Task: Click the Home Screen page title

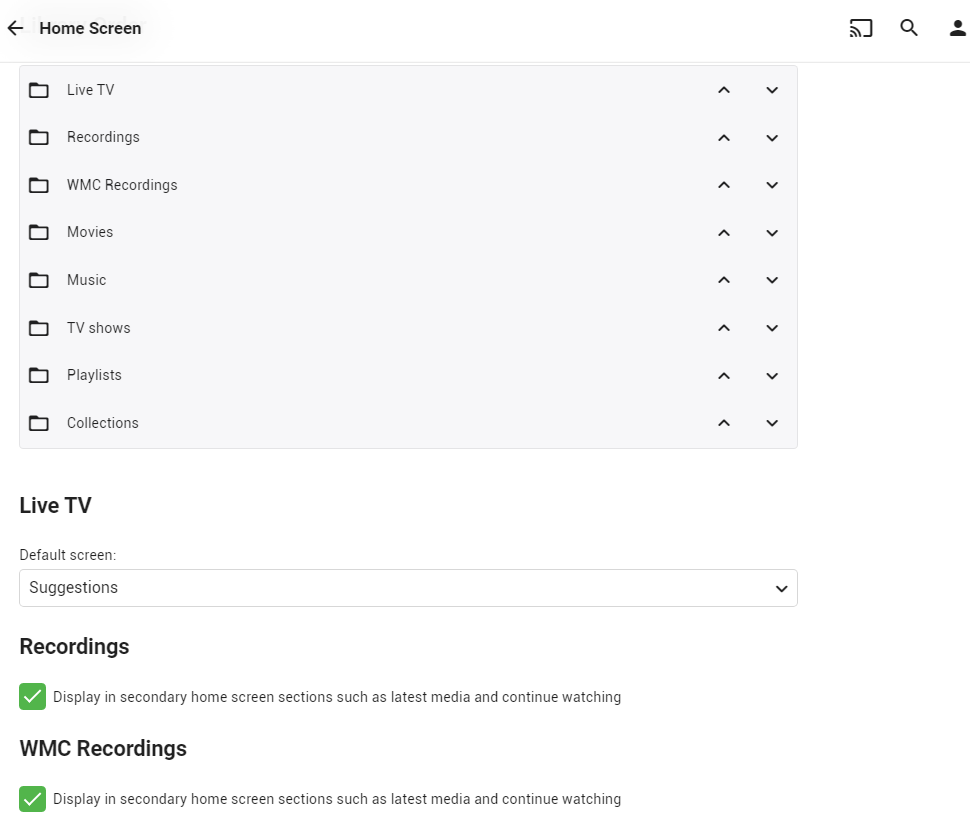Action: pos(90,28)
